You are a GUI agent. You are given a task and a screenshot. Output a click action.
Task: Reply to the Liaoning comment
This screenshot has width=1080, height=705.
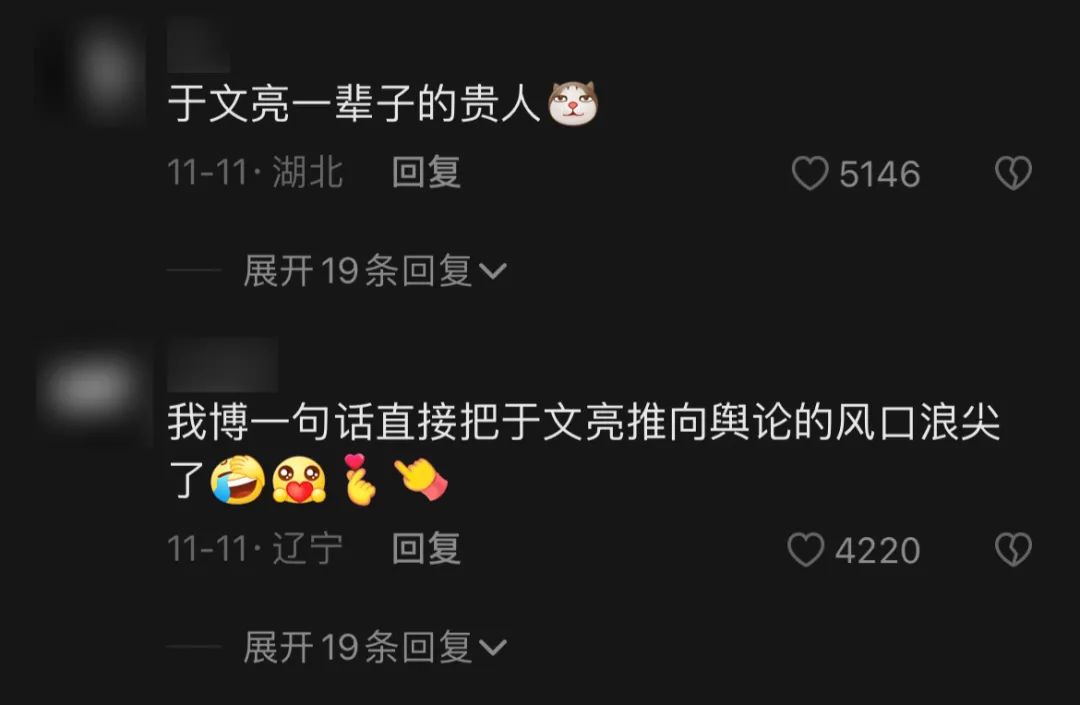[426, 549]
